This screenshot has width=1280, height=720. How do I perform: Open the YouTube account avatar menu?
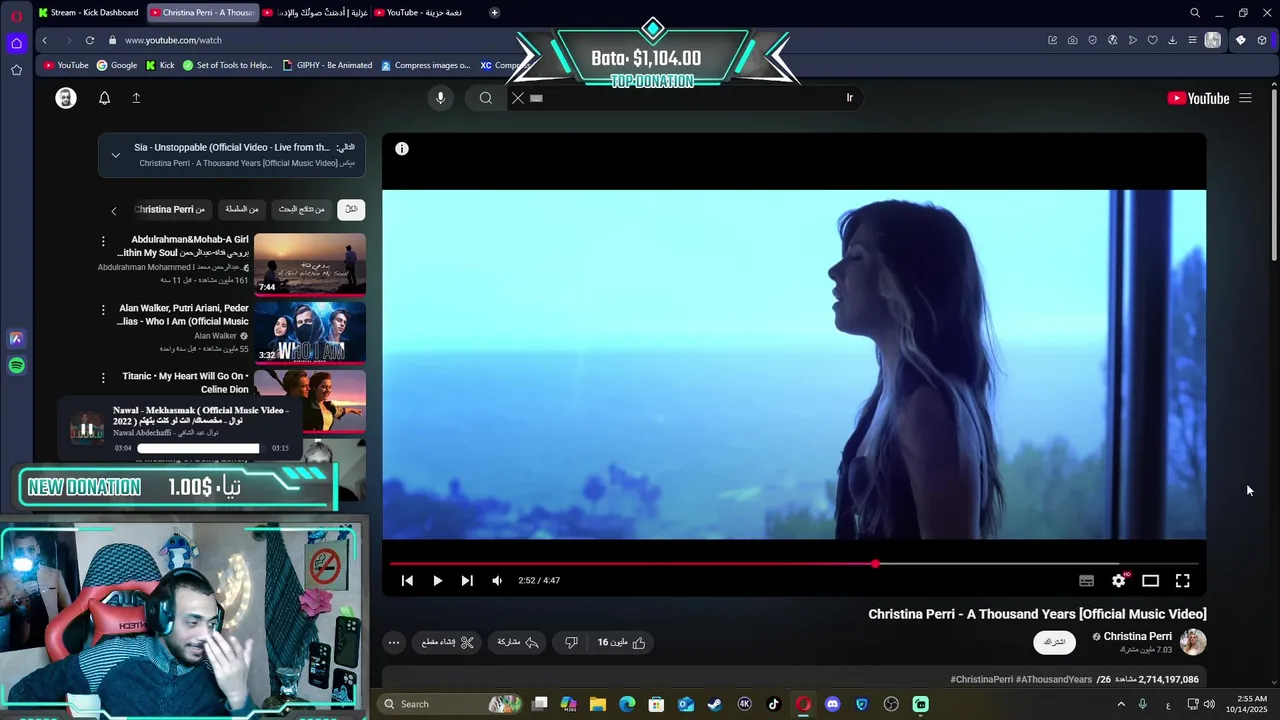point(66,98)
